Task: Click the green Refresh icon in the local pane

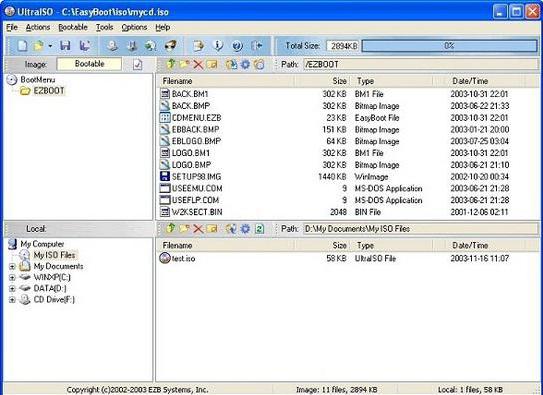Action: (x=259, y=229)
